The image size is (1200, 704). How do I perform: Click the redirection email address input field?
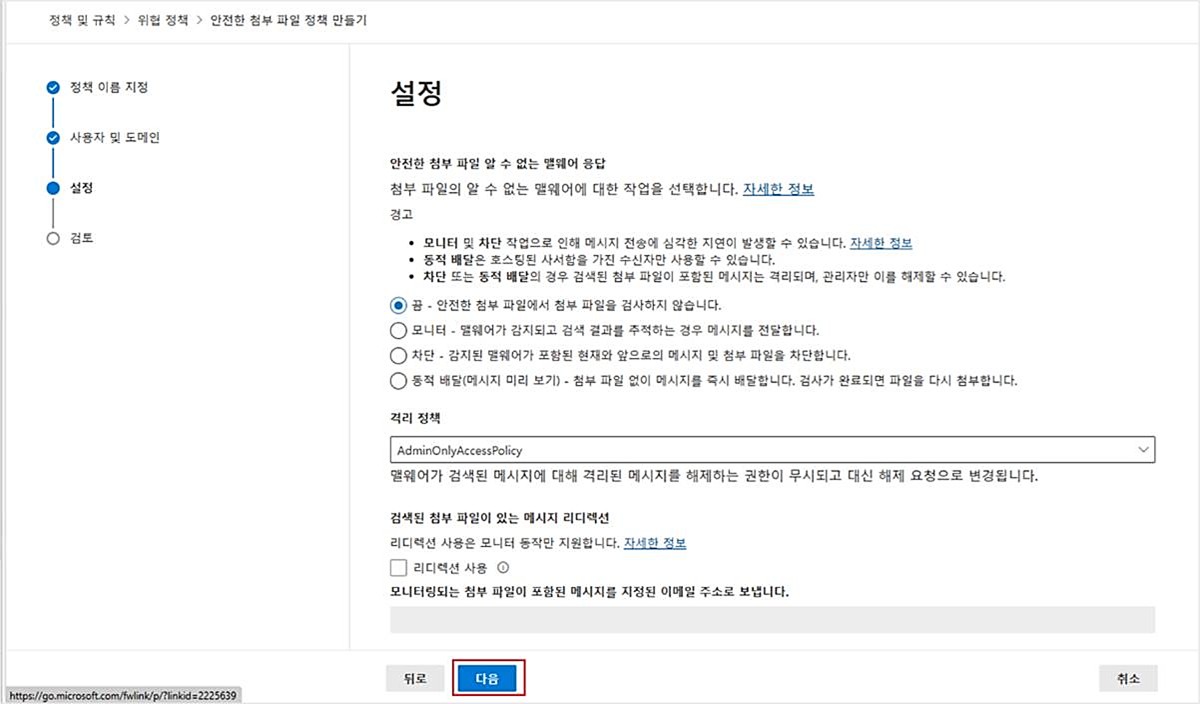click(x=772, y=619)
